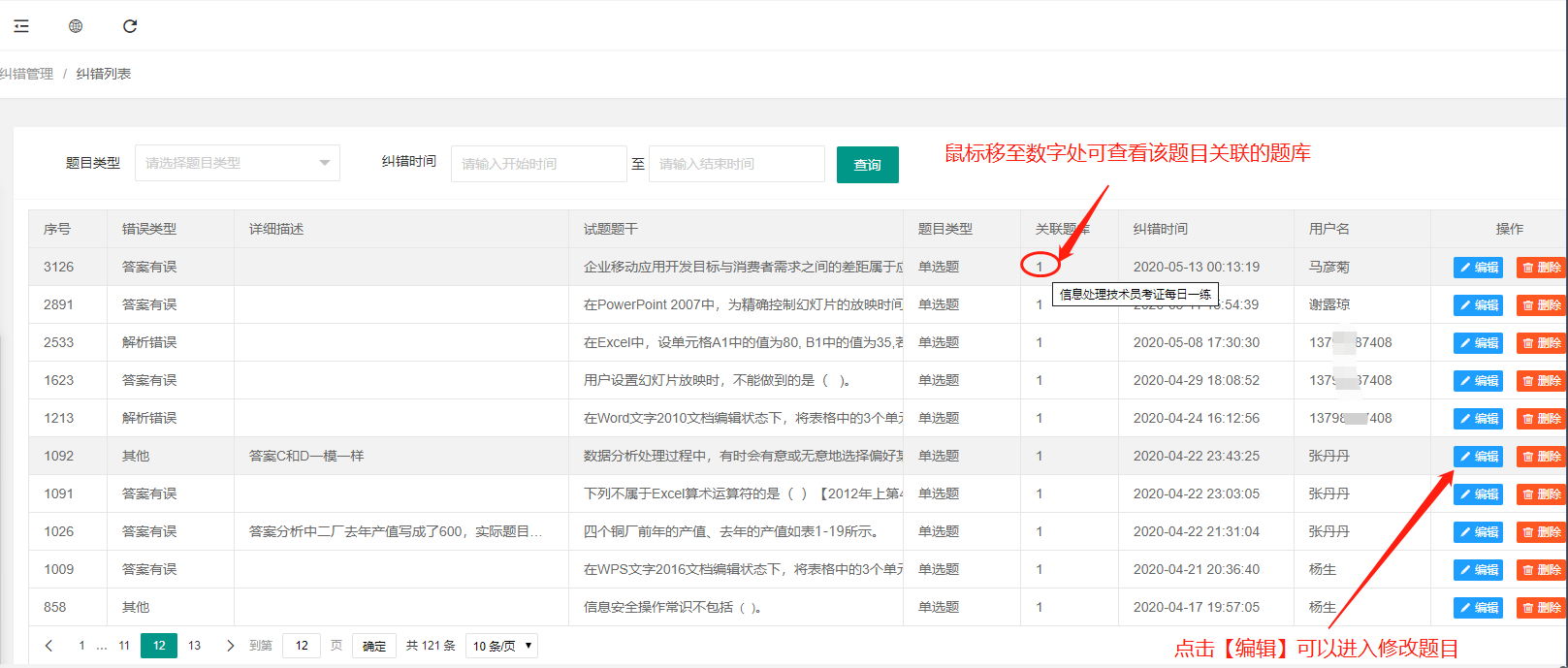This screenshot has width=1568, height=668.
Task: Select username 谢露琼
Action: point(1329,304)
